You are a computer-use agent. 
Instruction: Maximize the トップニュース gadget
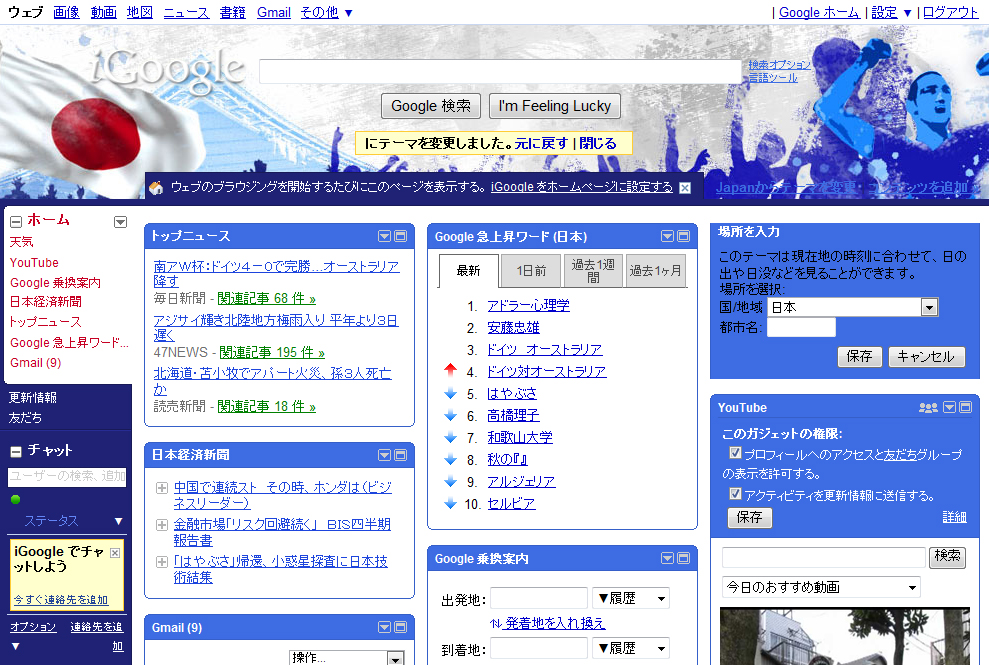pos(401,236)
